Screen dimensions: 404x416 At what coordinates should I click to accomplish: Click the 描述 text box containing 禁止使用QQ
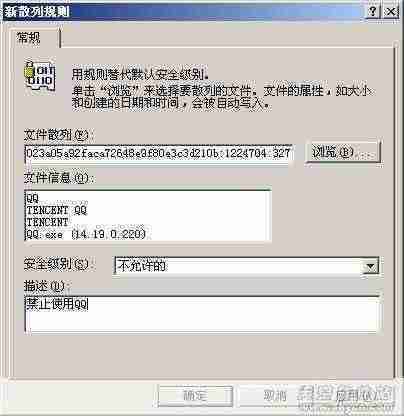[202, 315]
